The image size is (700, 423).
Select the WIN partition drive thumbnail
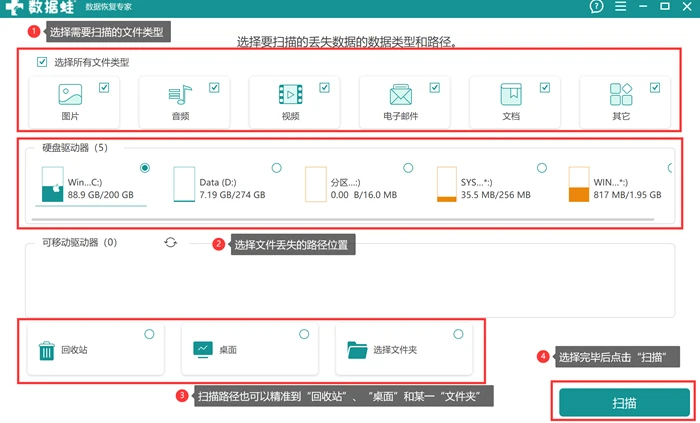[x=579, y=184]
